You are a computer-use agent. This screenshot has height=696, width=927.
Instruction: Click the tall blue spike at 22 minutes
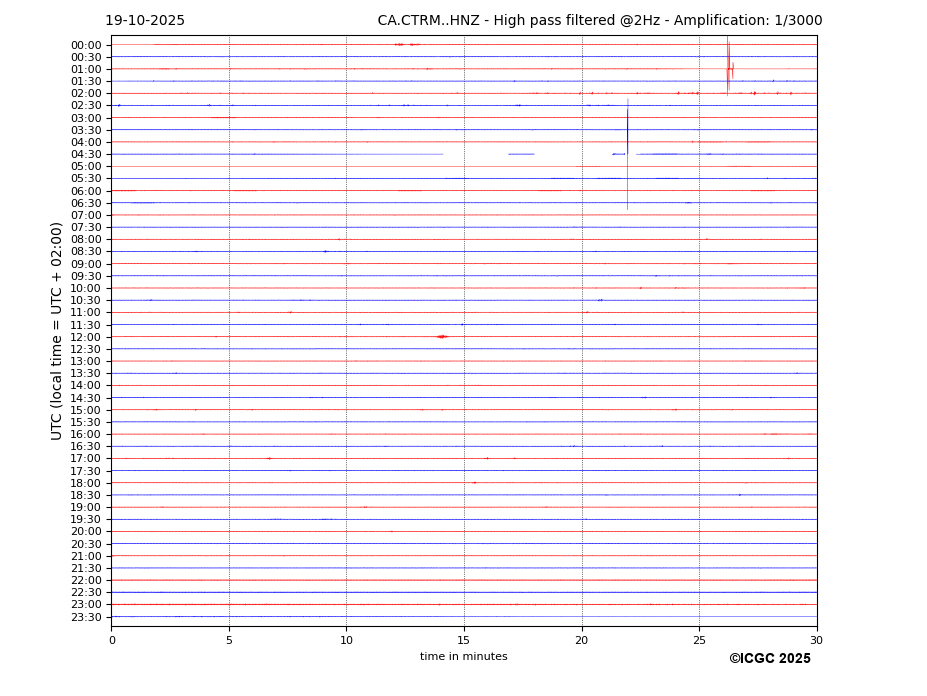point(627,150)
